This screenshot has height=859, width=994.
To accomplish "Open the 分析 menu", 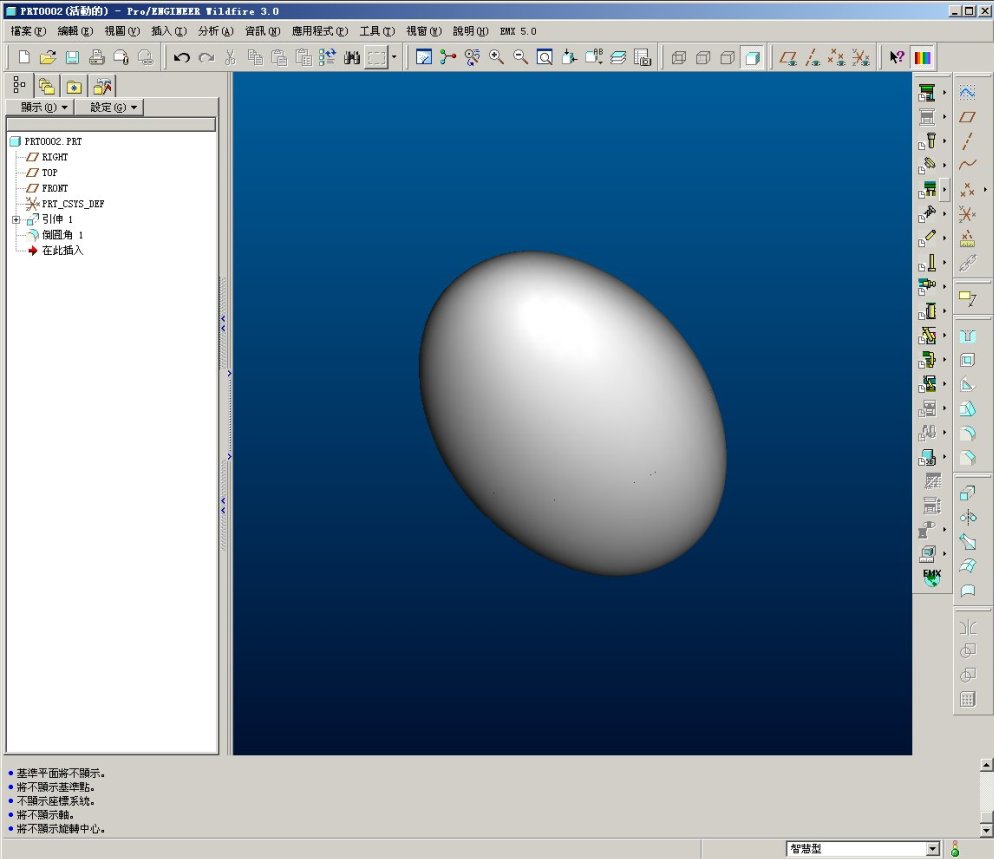I will 216,31.
